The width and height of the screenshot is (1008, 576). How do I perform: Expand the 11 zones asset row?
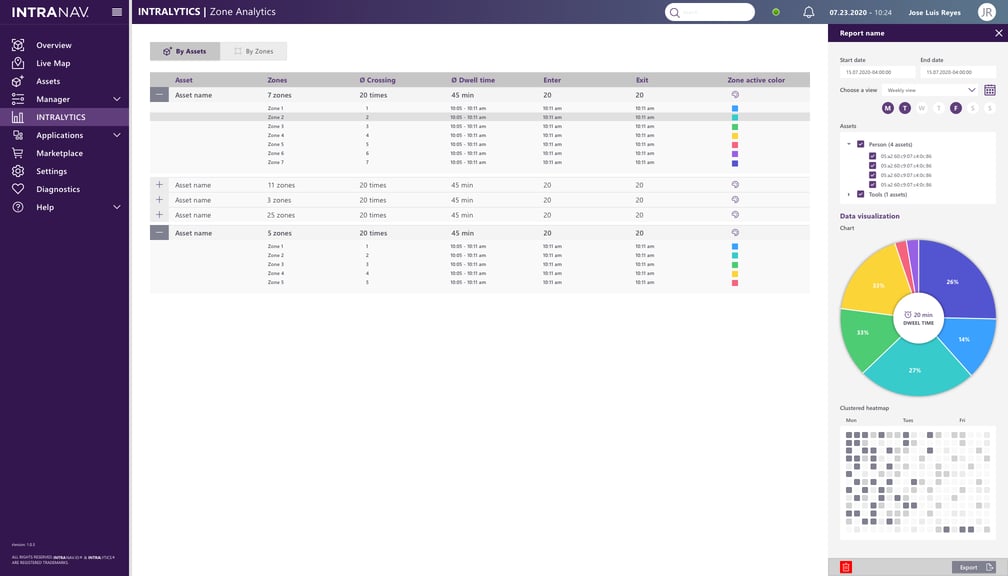158,186
